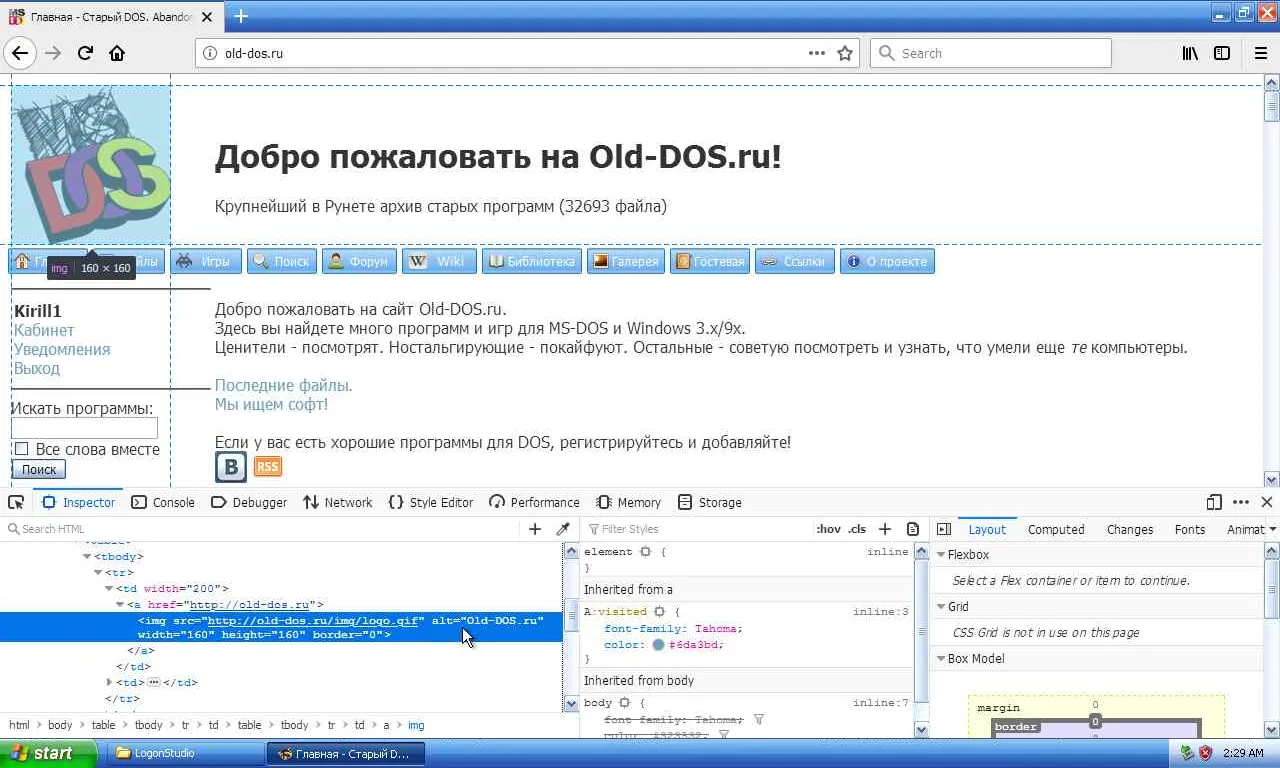Image resolution: width=1280 pixels, height=768 pixels.
Task: Open Responsive Design Mode icon
Action: coord(1214,502)
